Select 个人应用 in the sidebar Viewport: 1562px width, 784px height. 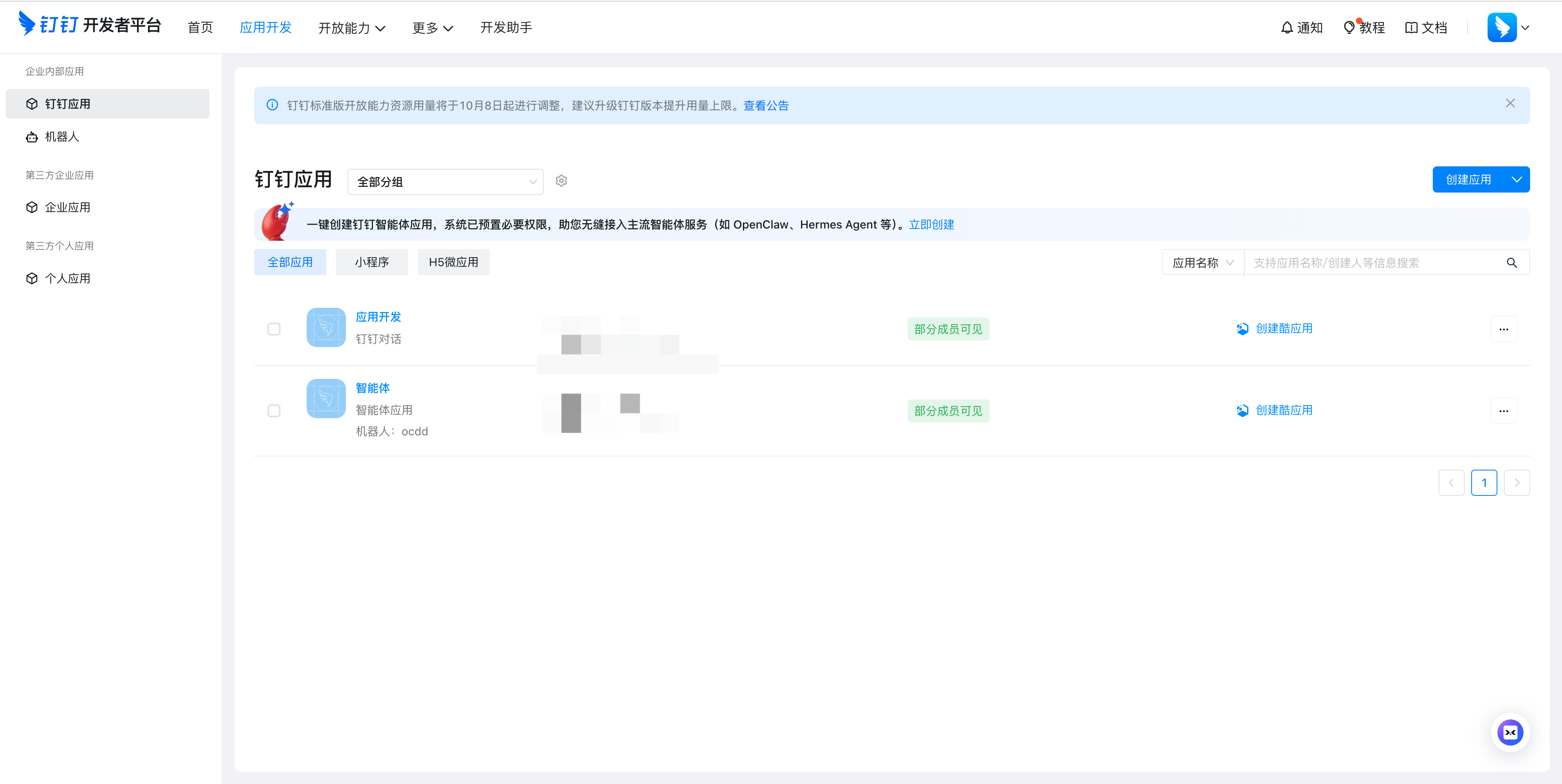107,278
